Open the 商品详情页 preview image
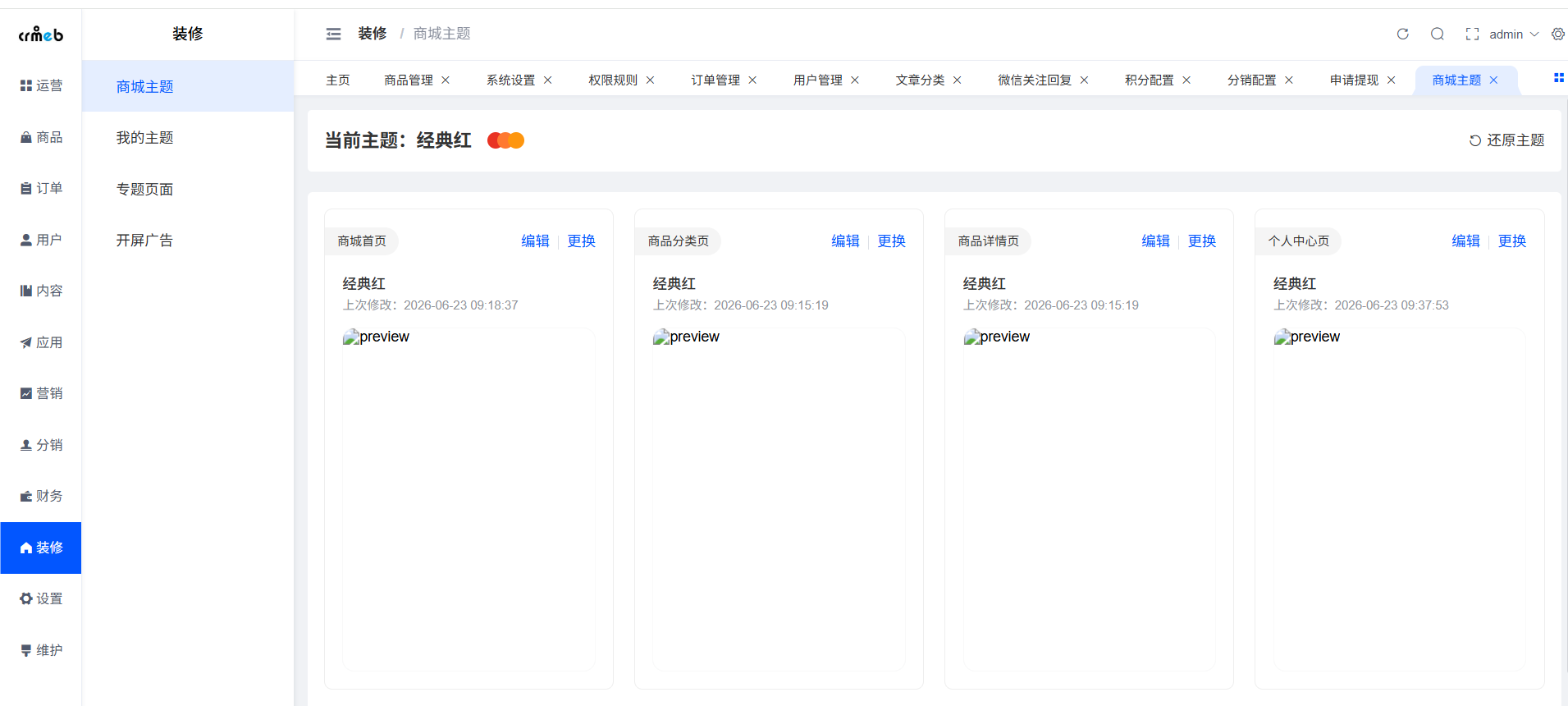The height and width of the screenshot is (706, 1568). click(1089, 499)
